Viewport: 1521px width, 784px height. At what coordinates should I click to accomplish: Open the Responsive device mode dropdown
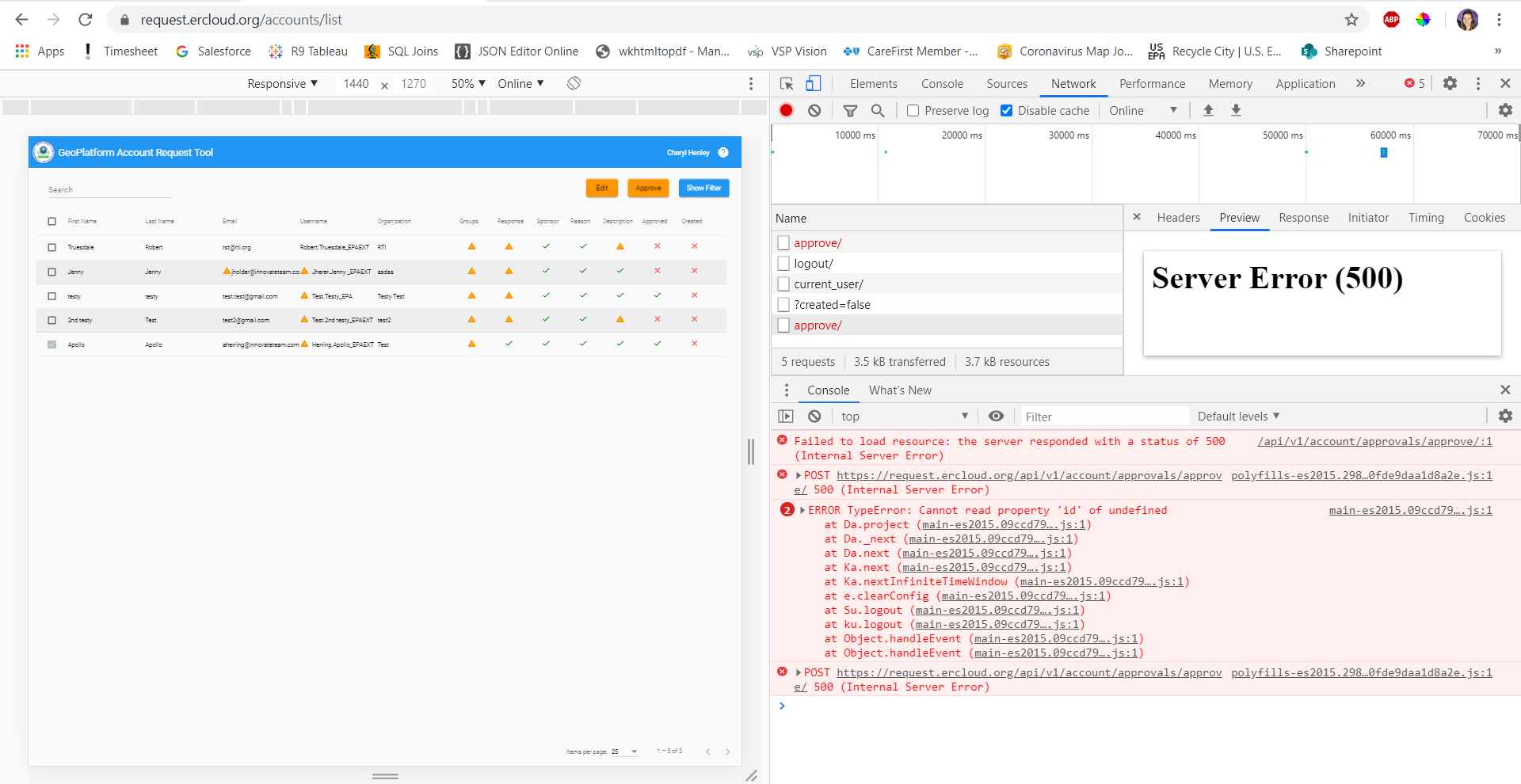pos(282,83)
